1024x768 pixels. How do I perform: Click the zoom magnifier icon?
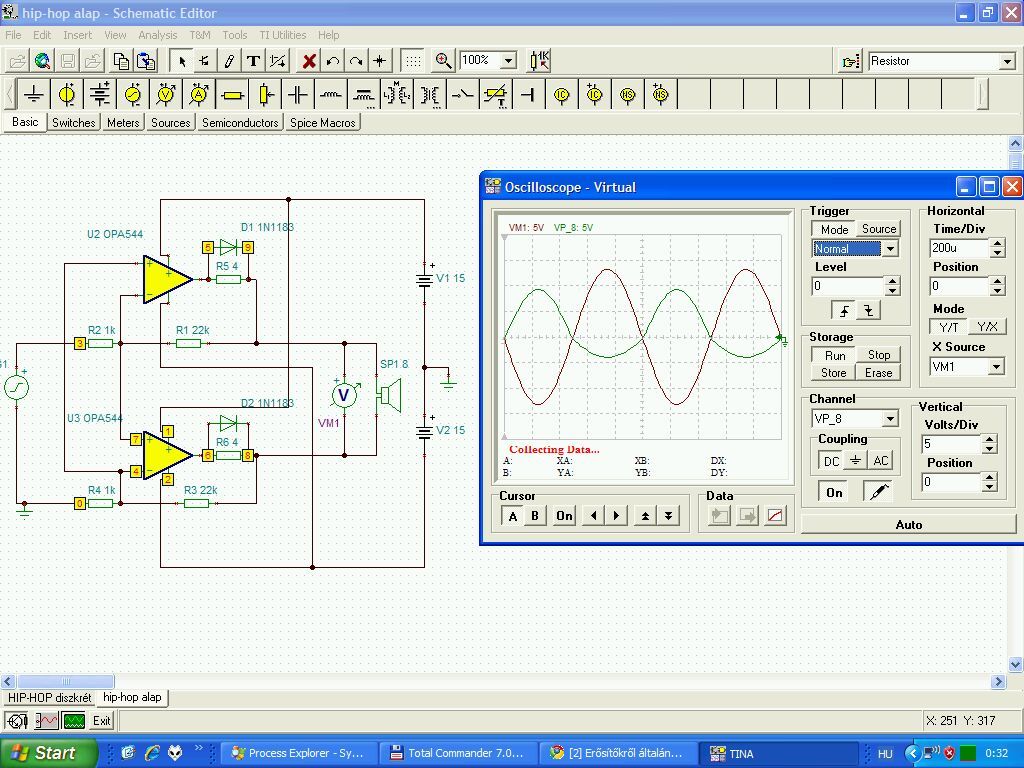click(443, 61)
